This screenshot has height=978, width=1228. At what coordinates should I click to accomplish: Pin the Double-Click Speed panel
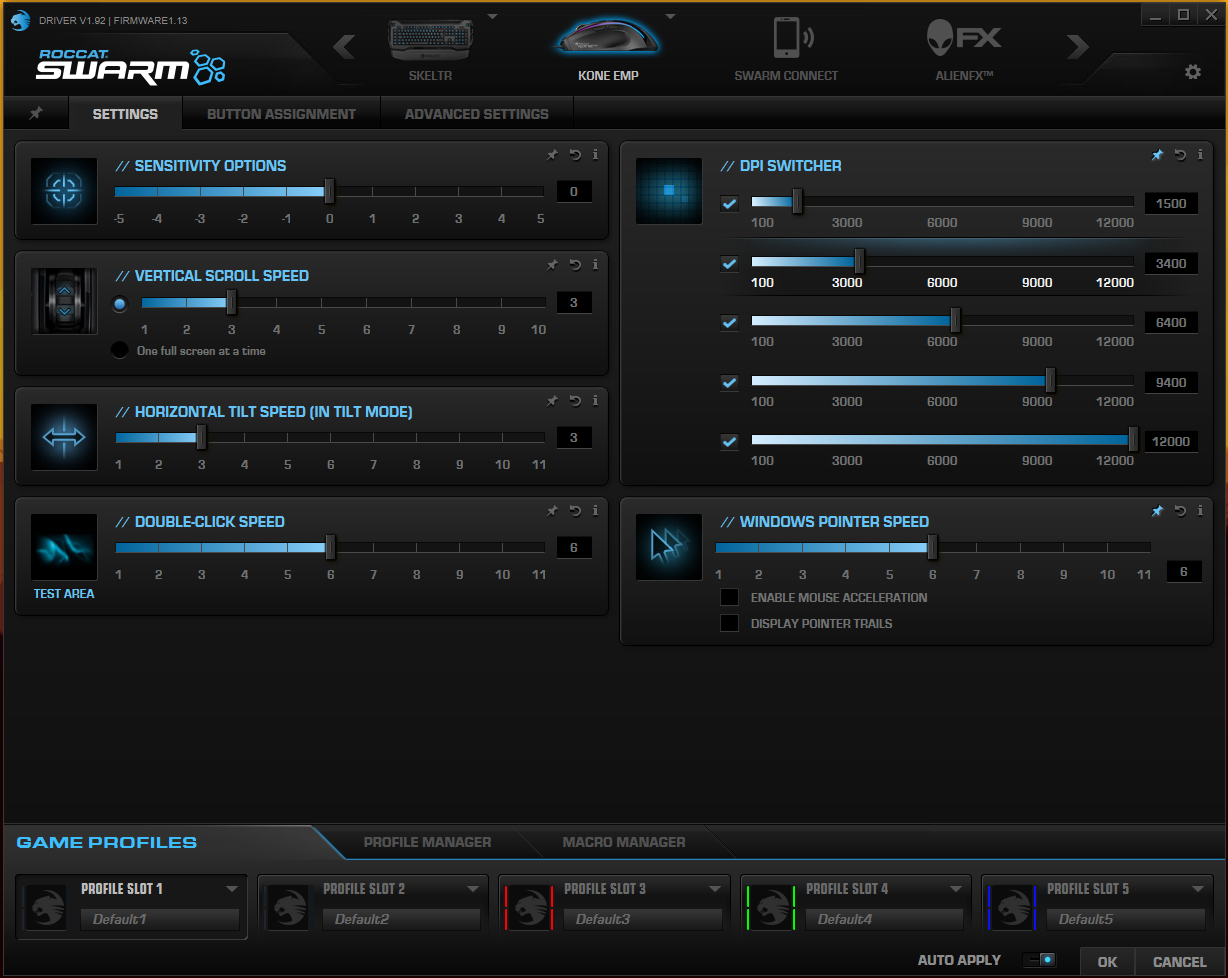click(x=552, y=511)
